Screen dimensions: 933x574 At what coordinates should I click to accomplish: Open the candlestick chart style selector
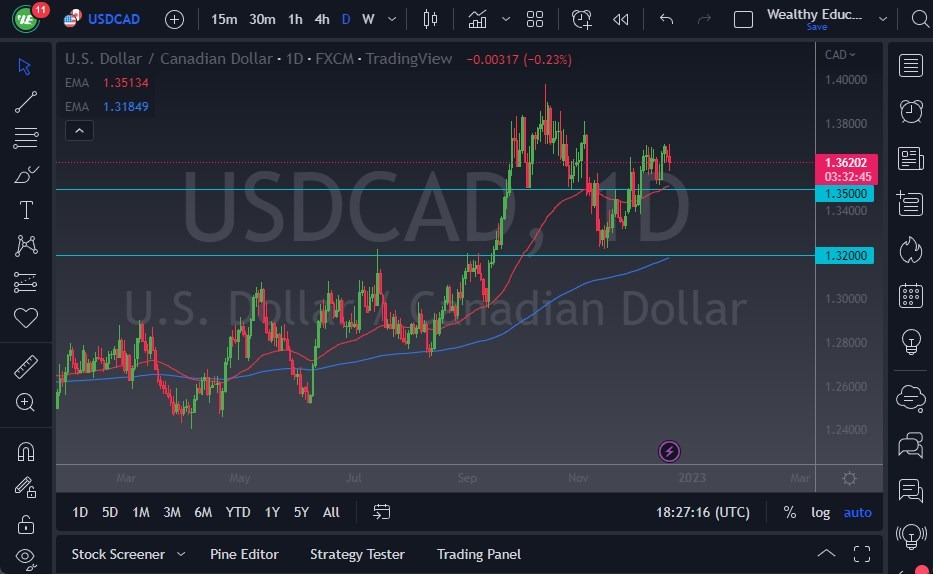point(430,20)
